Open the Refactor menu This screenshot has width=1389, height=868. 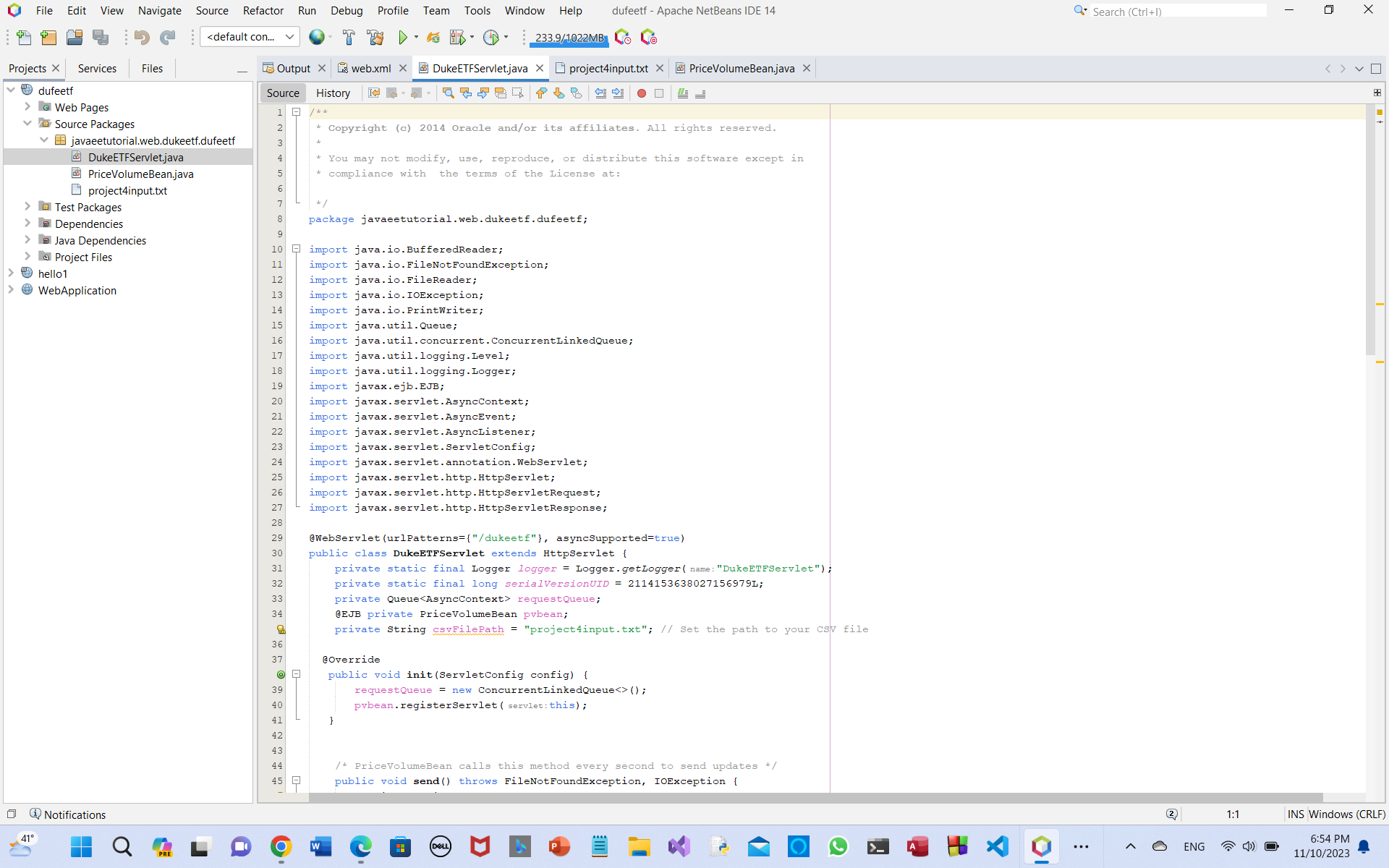263,11
